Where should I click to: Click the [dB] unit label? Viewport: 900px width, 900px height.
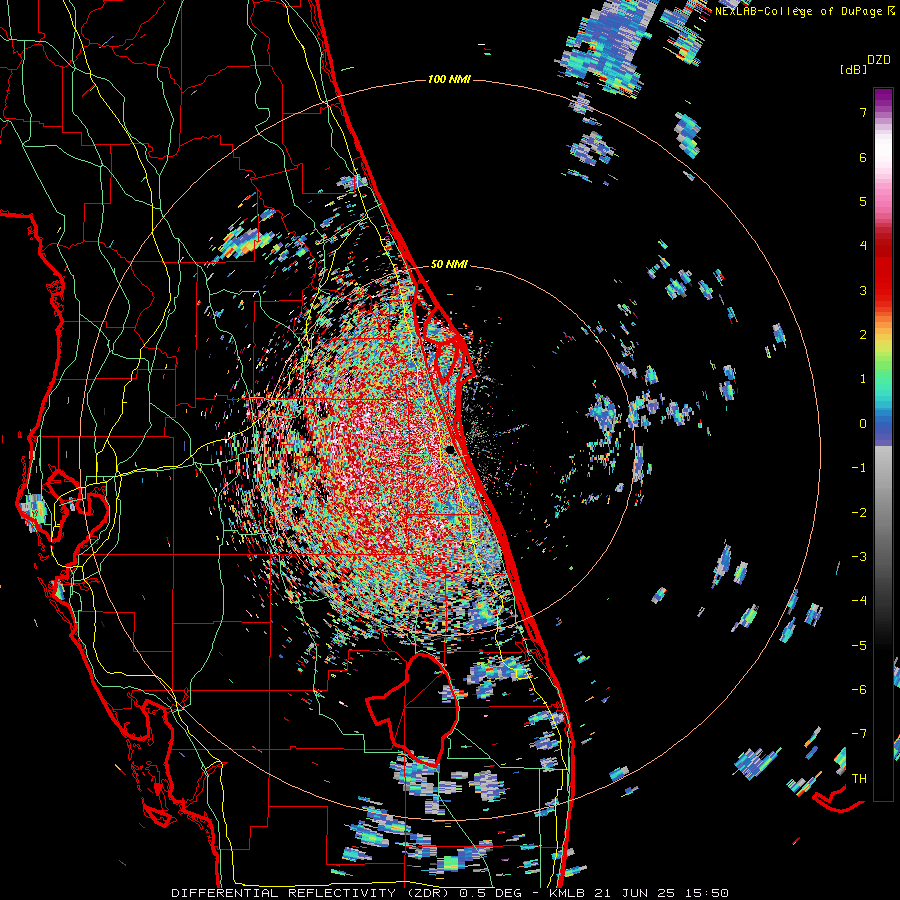click(853, 69)
